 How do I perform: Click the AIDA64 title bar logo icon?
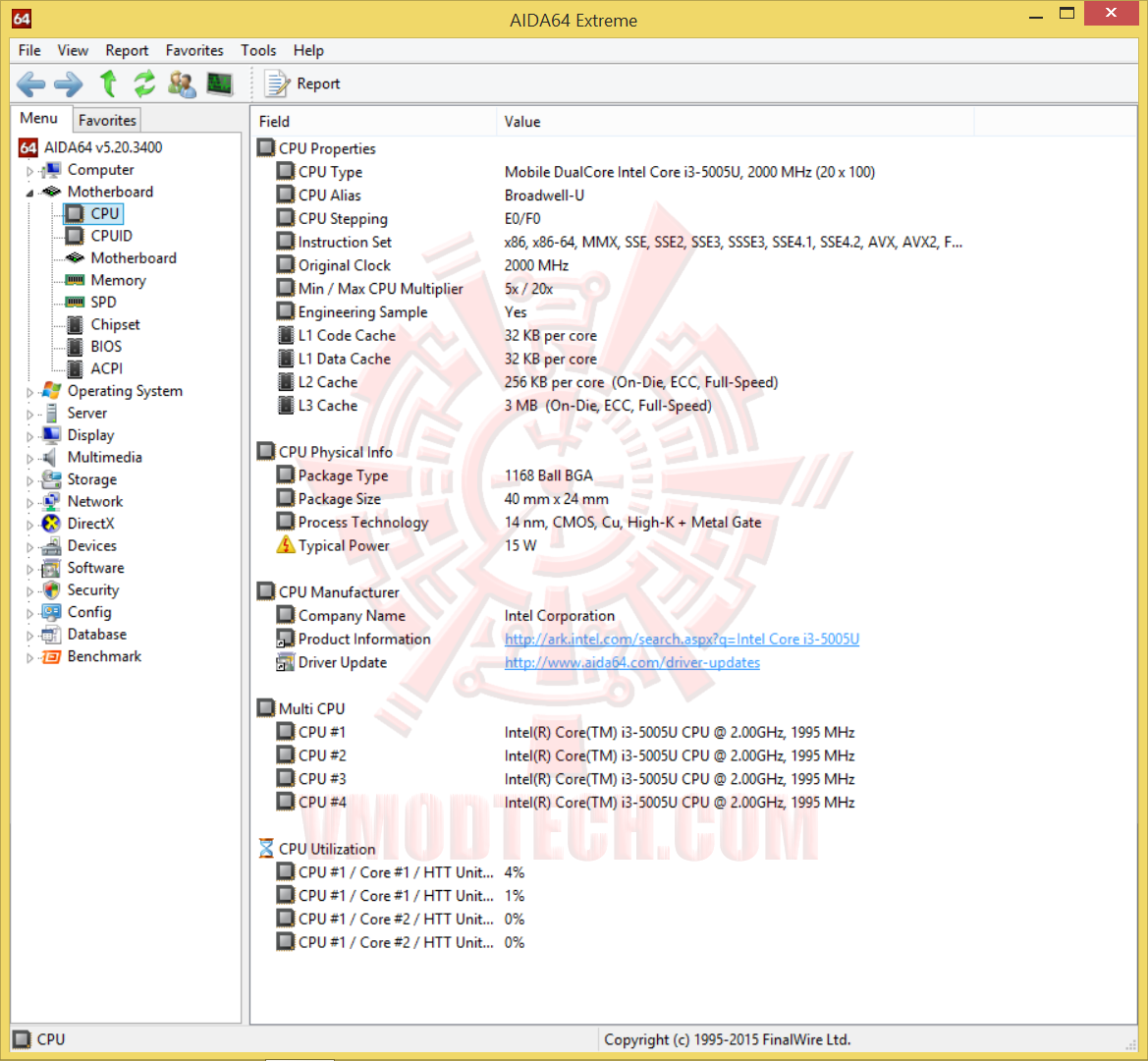tap(22, 19)
